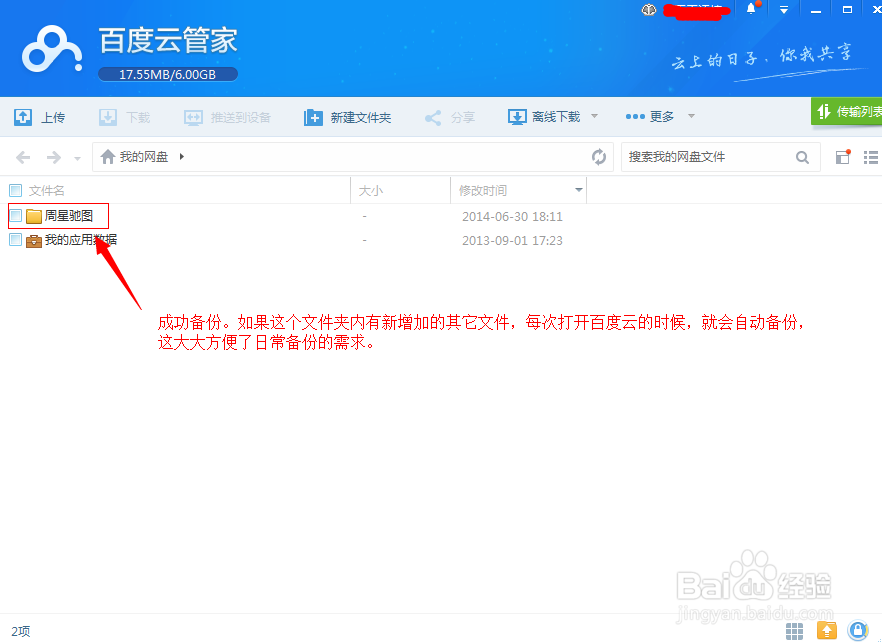Toggle the select-all checkbox next to 文件名
The height and width of the screenshot is (644, 882).
click(16, 190)
